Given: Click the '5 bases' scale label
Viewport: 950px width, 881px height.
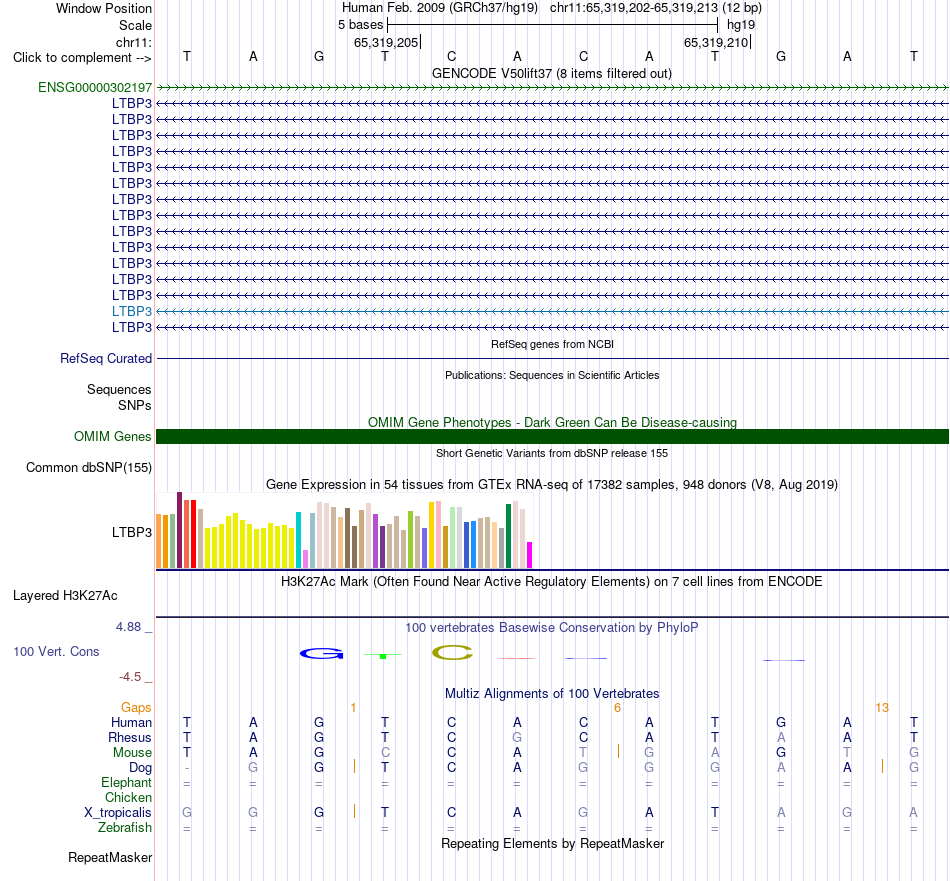Looking at the screenshot, I should [x=360, y=25].
